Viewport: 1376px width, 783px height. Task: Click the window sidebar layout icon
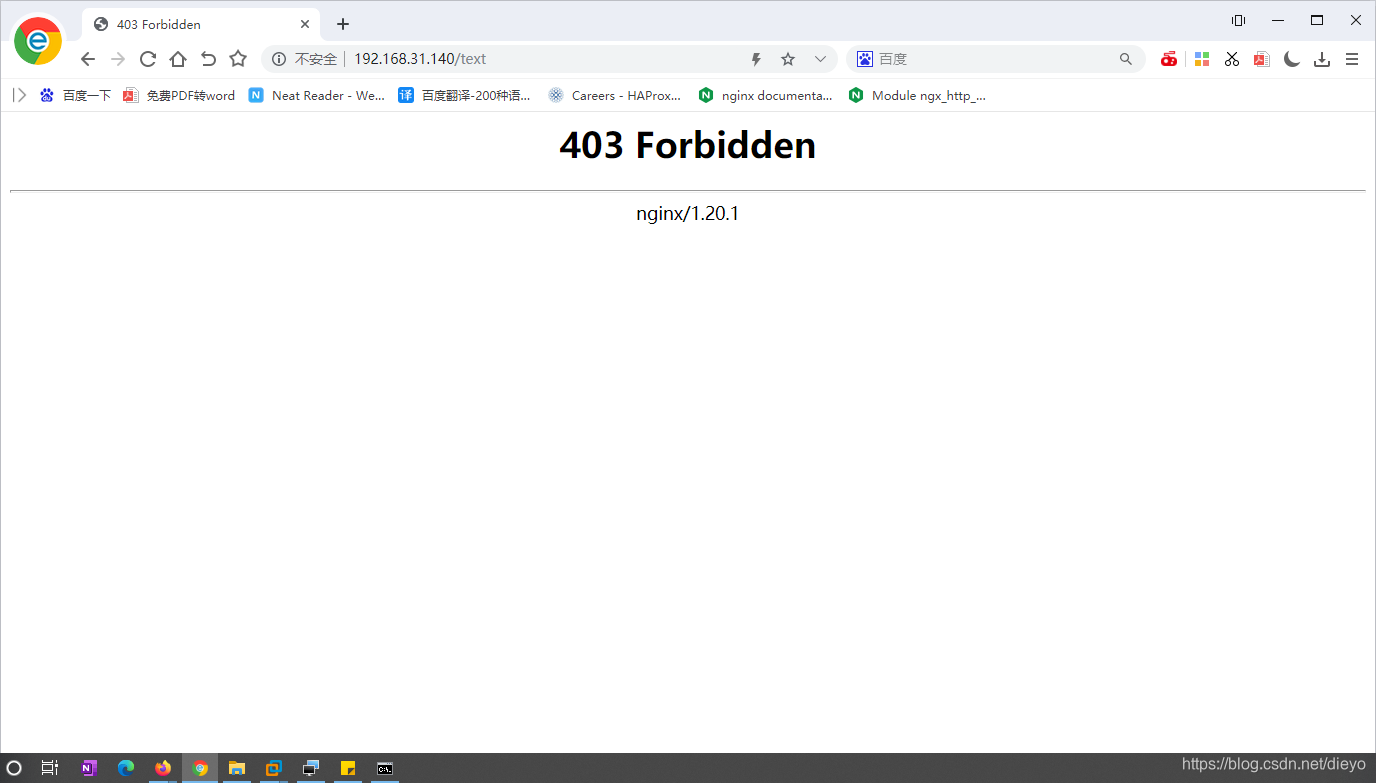pos(1238,20)
